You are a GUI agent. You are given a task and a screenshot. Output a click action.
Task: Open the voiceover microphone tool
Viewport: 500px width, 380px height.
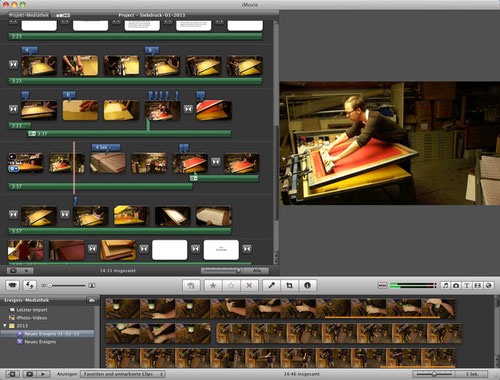[271, 285]
